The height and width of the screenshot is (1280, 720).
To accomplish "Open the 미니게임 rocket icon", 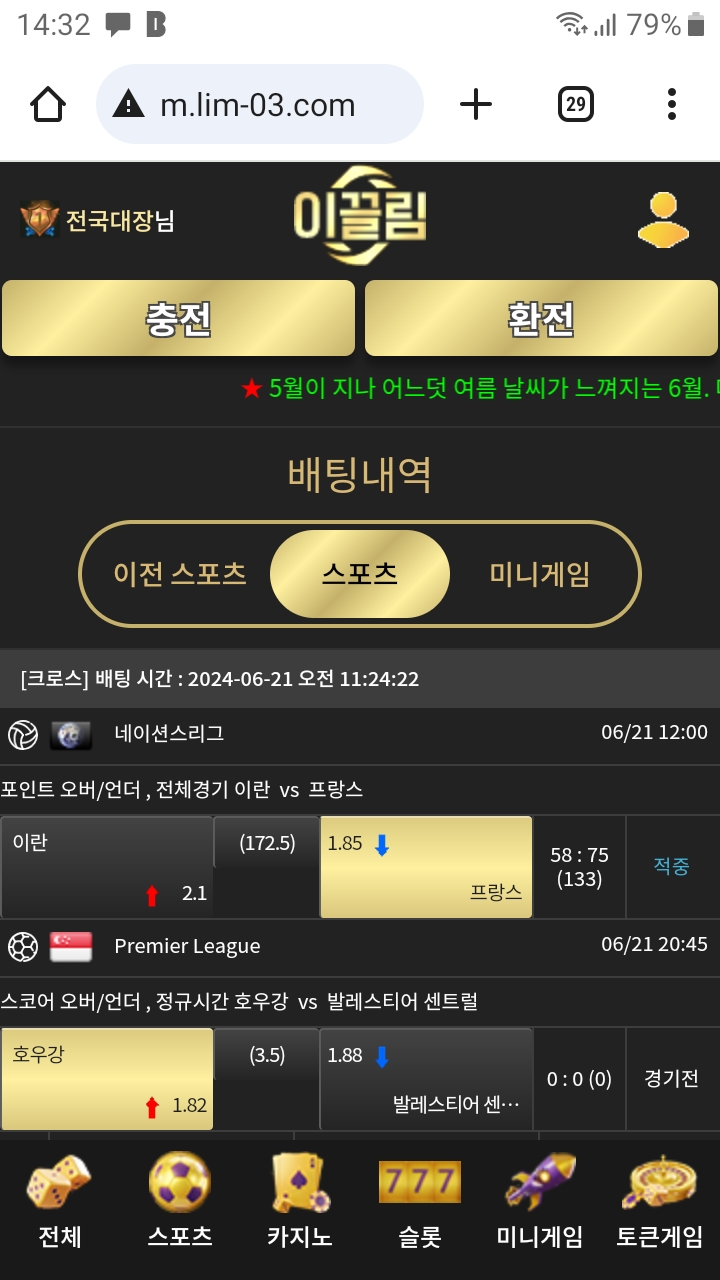I will (x=540, y=1182).
